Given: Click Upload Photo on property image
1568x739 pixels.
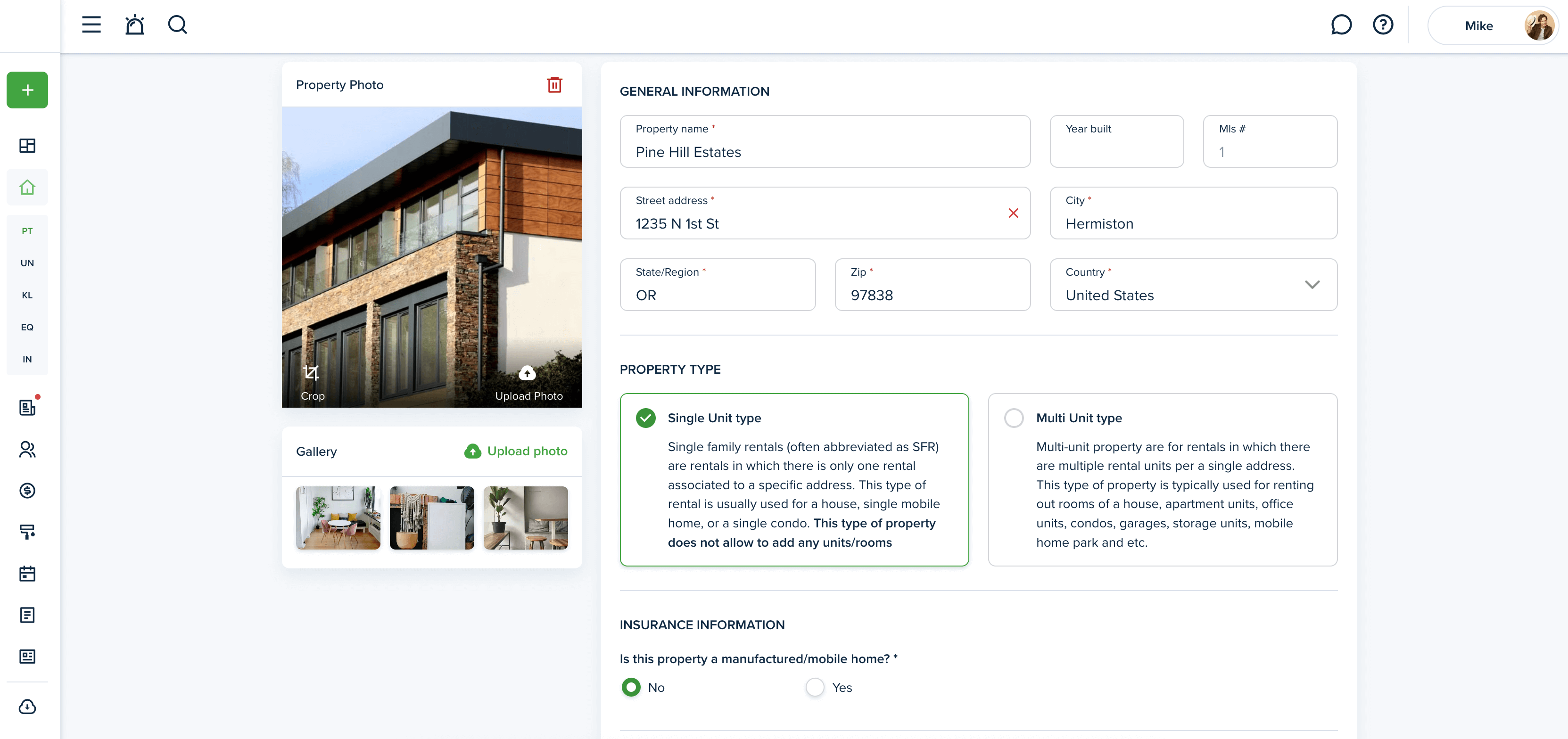Looking at the screenshot, I should tap(528, 384).
